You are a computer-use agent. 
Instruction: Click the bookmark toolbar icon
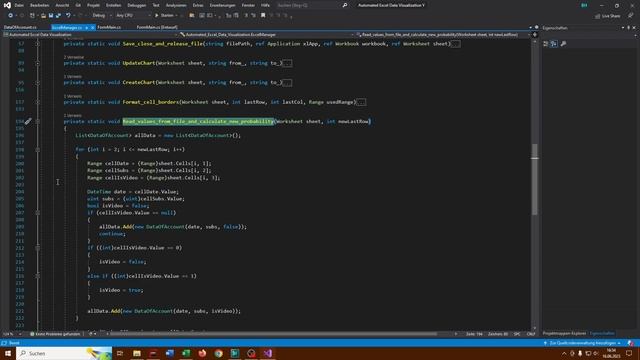click(x=263, y=16)
